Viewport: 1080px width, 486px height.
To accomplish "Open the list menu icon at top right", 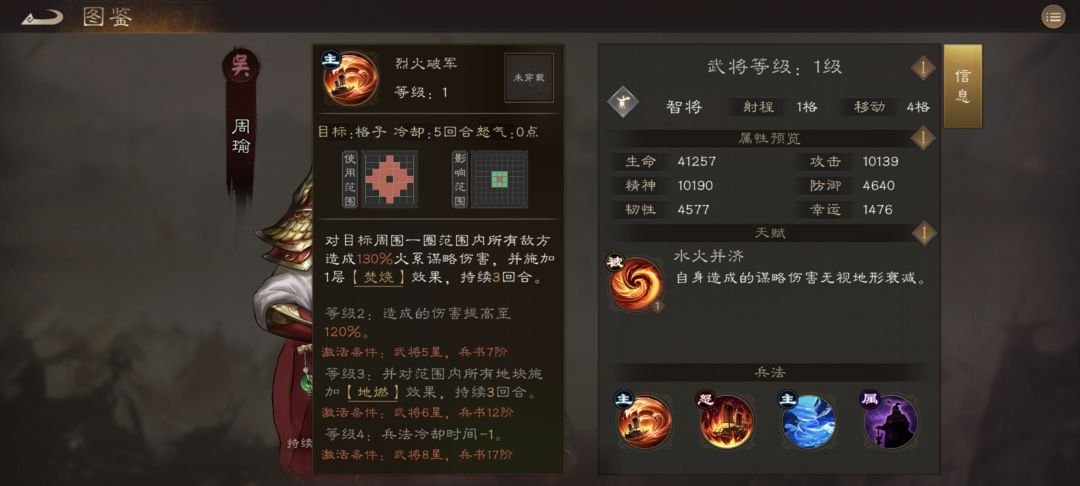I will [x=1053, y=17].
